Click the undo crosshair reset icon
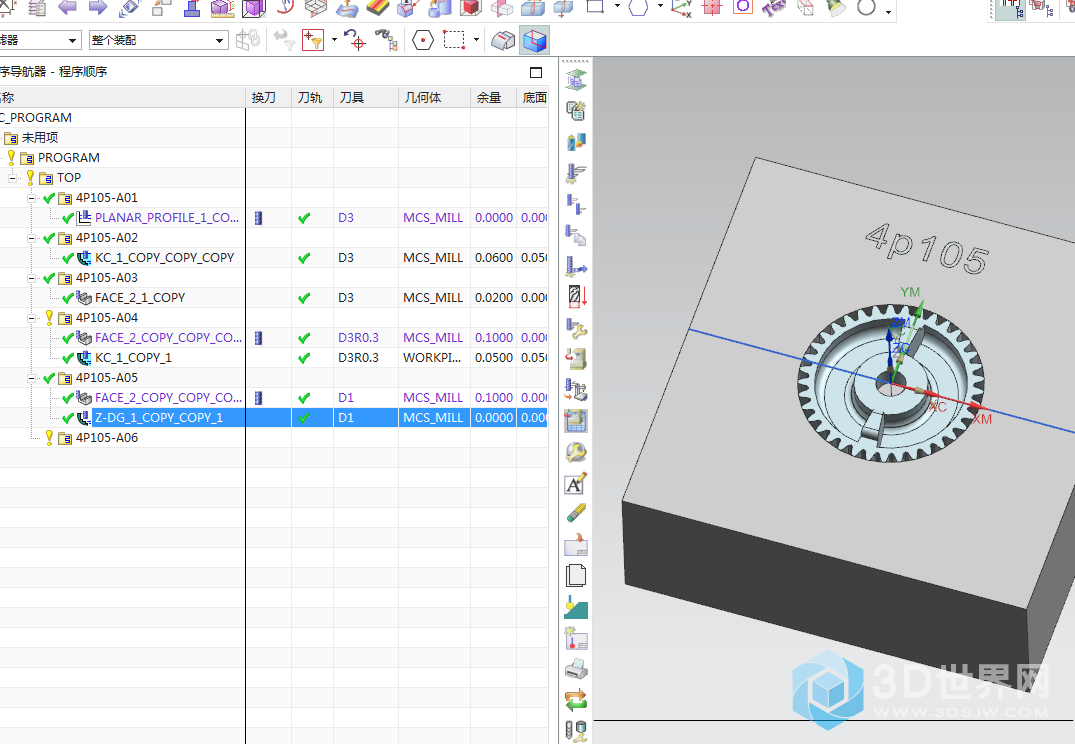 (x=354, y=40)
